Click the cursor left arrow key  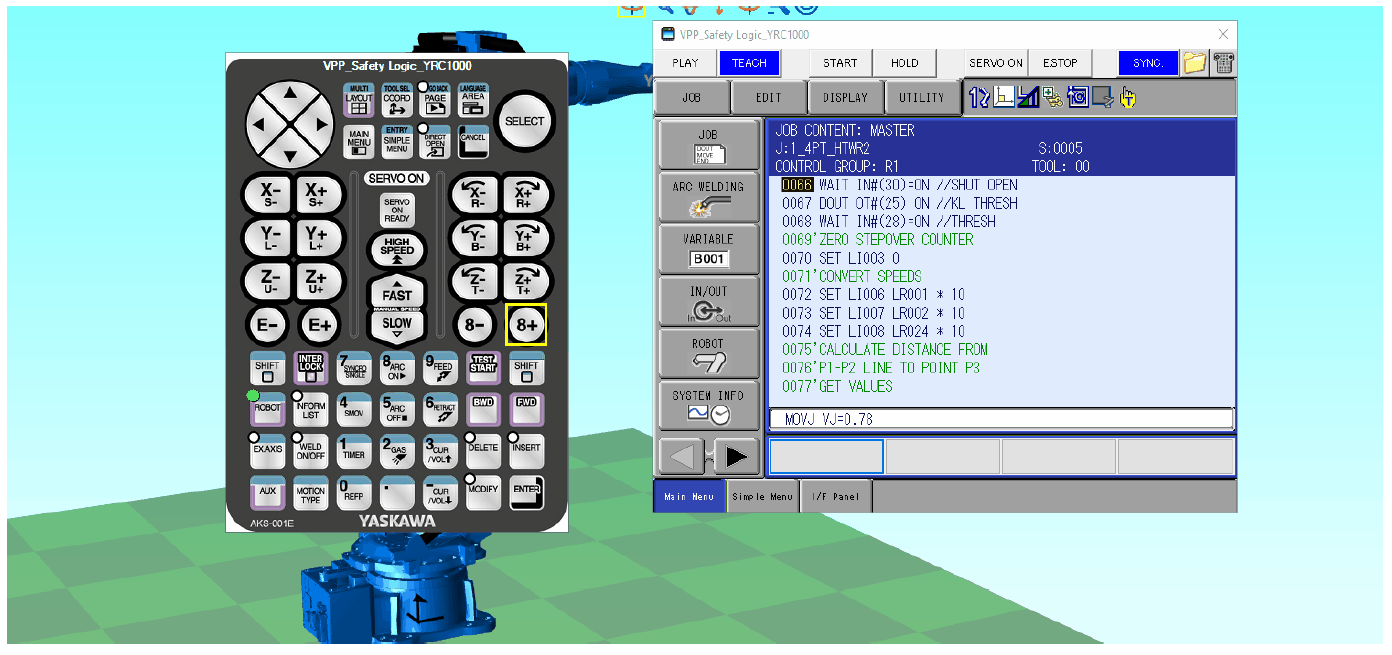pos(260,125)
